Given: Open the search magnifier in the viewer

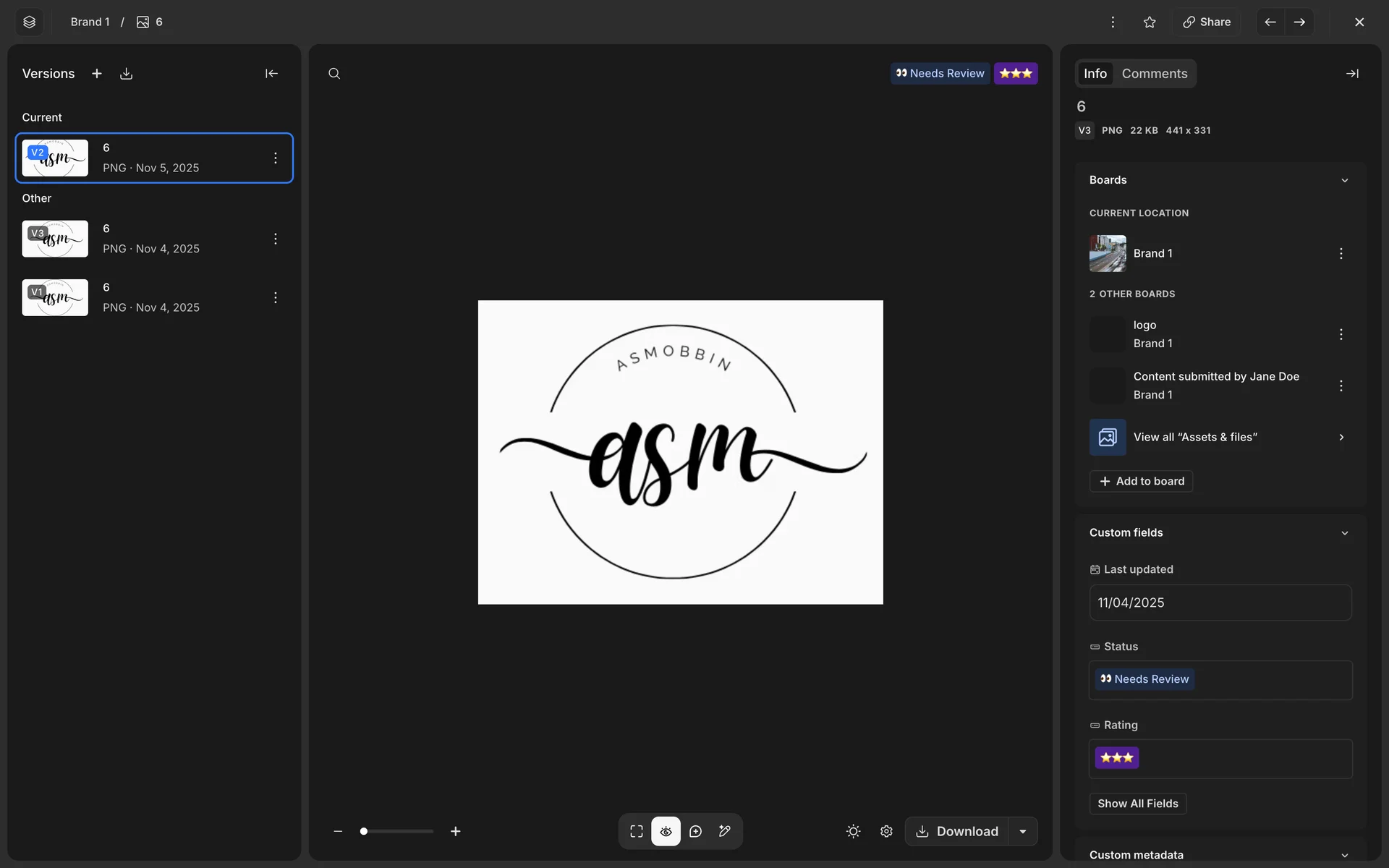Looking at the screenshot, I should 334,74.
